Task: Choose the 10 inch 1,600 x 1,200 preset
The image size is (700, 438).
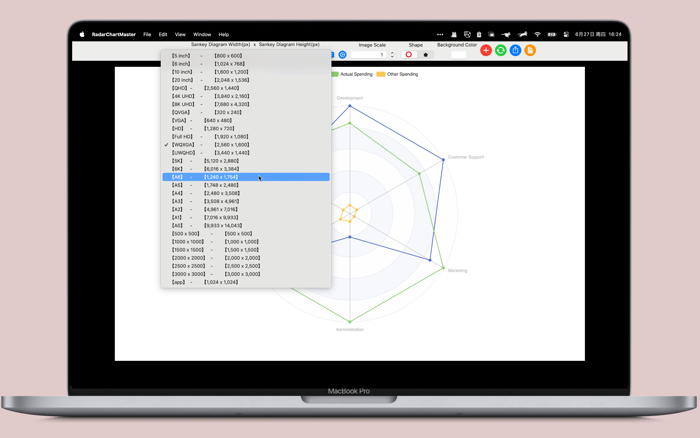Action: tap(246, 72)
